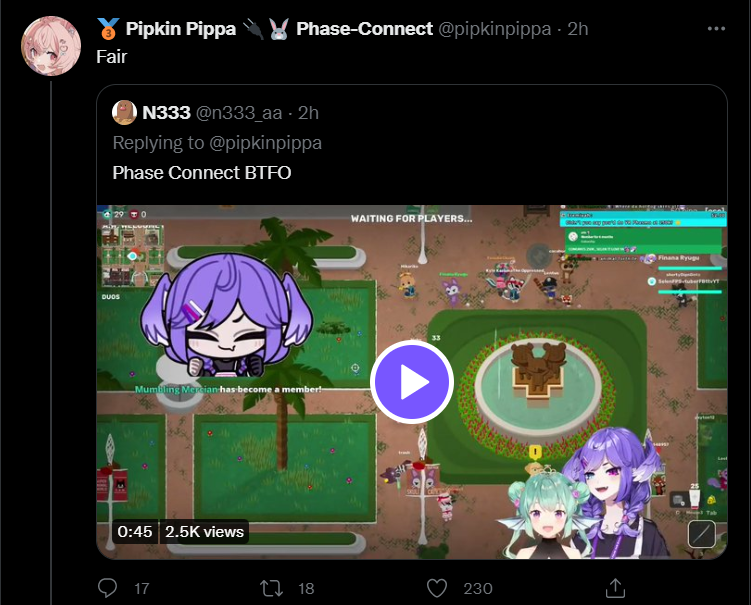
Task: Play the embedded video
Action: tap(412, 382)
